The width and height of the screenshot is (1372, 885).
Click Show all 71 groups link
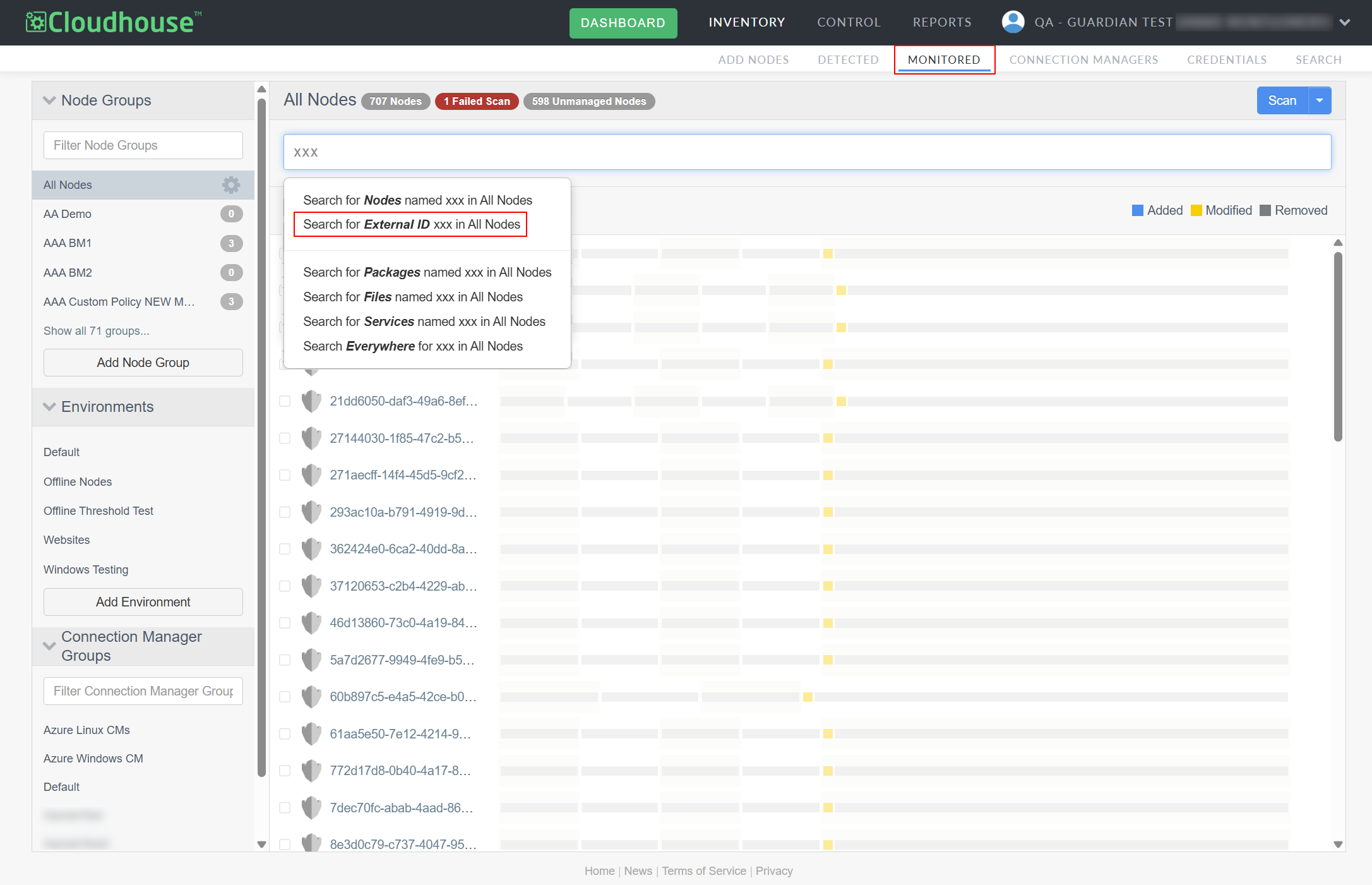pyautogui.click(x=96, y=331)
